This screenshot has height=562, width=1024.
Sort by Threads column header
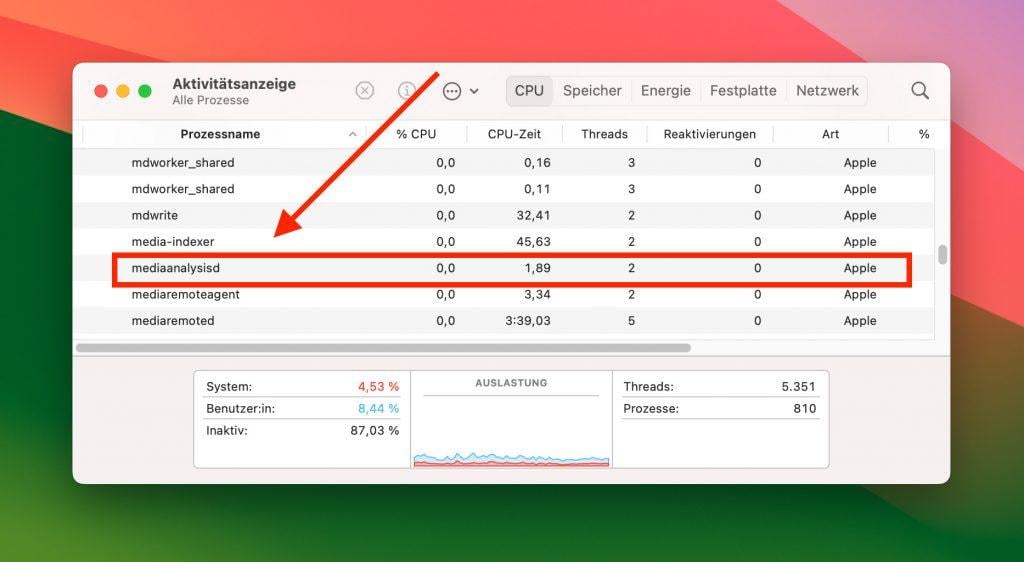[x=604, y=134]
